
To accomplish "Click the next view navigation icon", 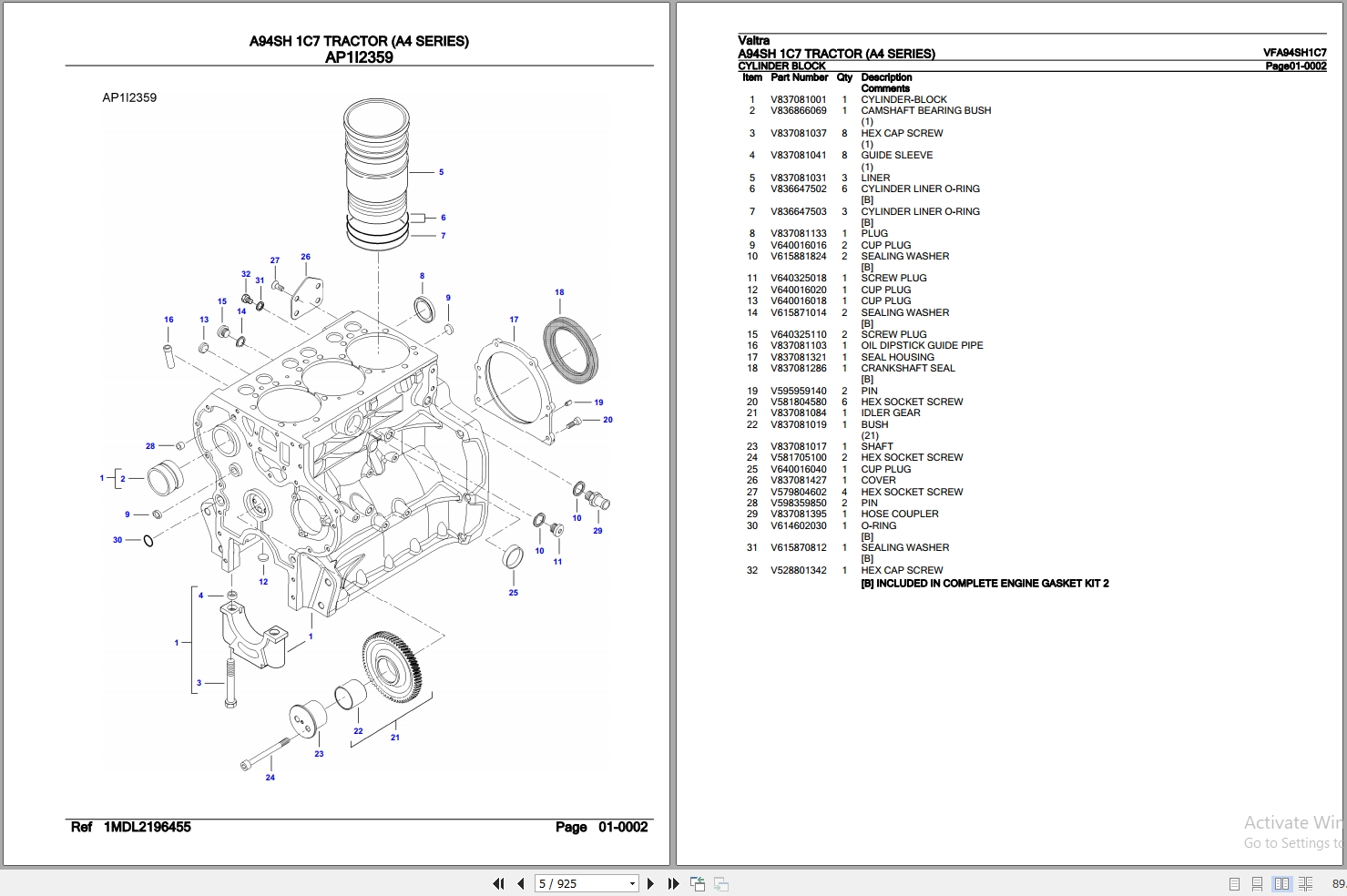I will [720, 883].
